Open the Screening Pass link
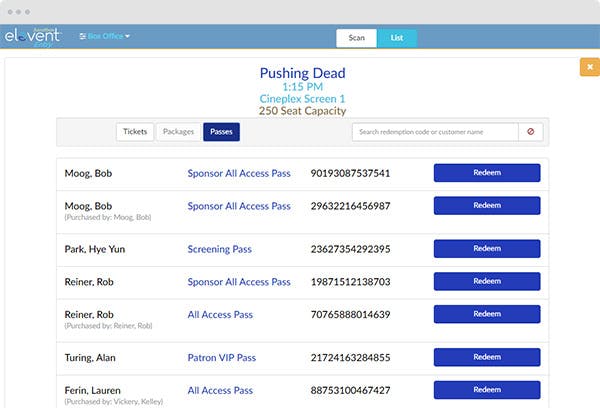The width and height of the screenshot is (600, 410). (x=220, y=249)
